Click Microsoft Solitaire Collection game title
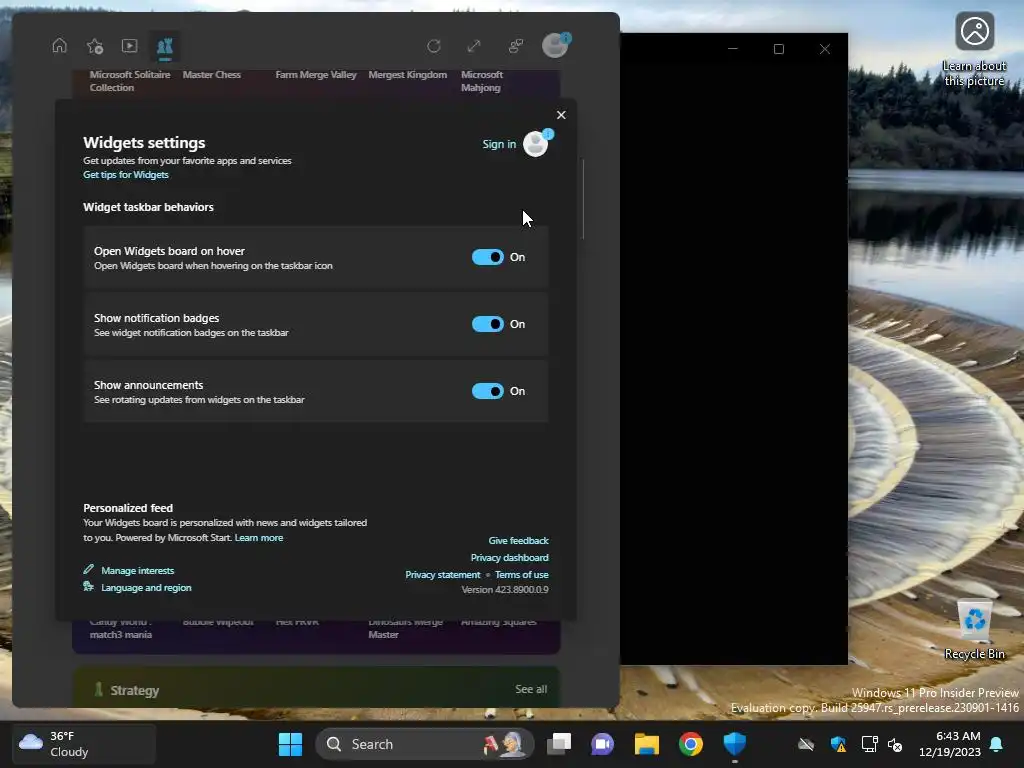The height and width of the screenshot is (768, 1024). coord(130,81)
